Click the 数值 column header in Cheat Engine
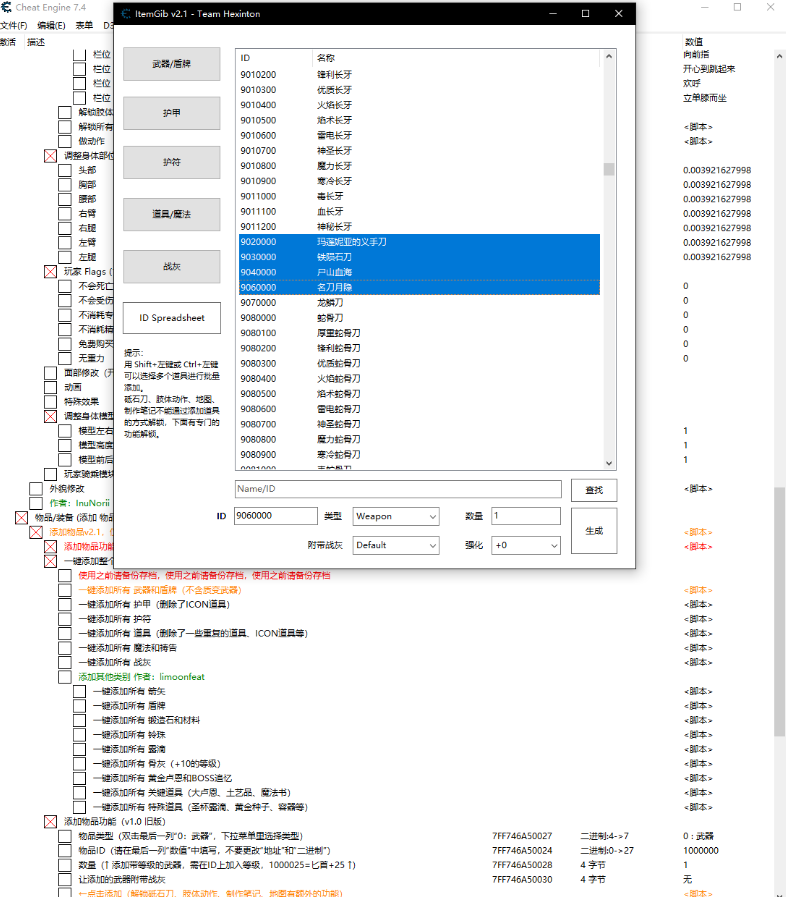The height and width of the screenshot is (897, 786). click(x=694, y=42)
